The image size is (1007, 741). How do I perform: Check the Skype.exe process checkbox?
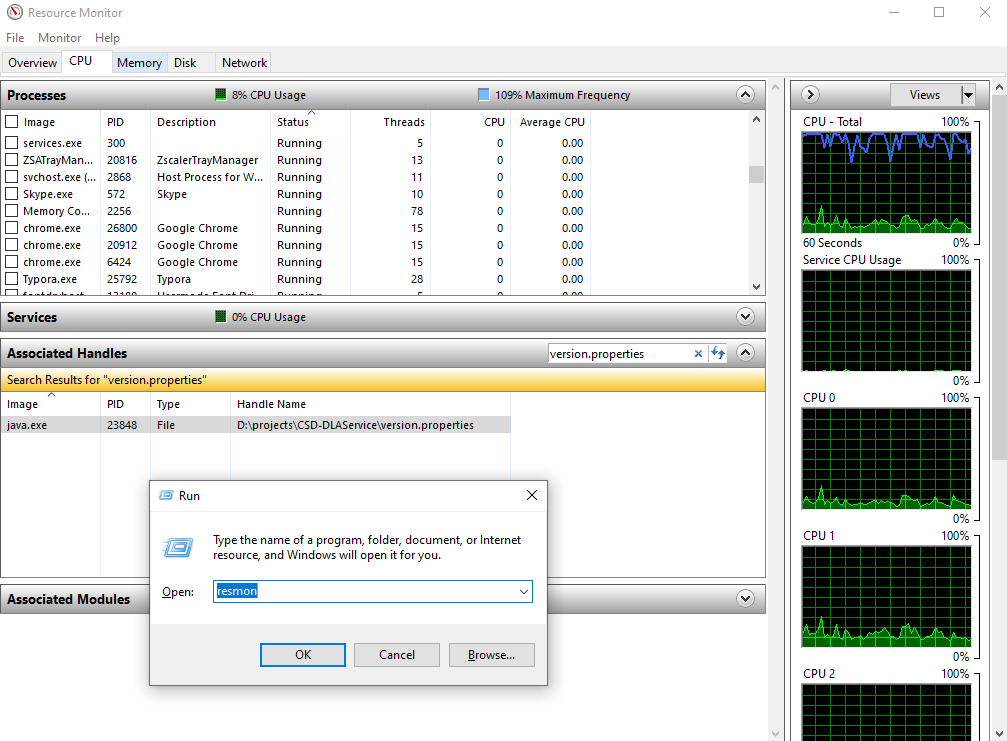[x=12, y=193]
